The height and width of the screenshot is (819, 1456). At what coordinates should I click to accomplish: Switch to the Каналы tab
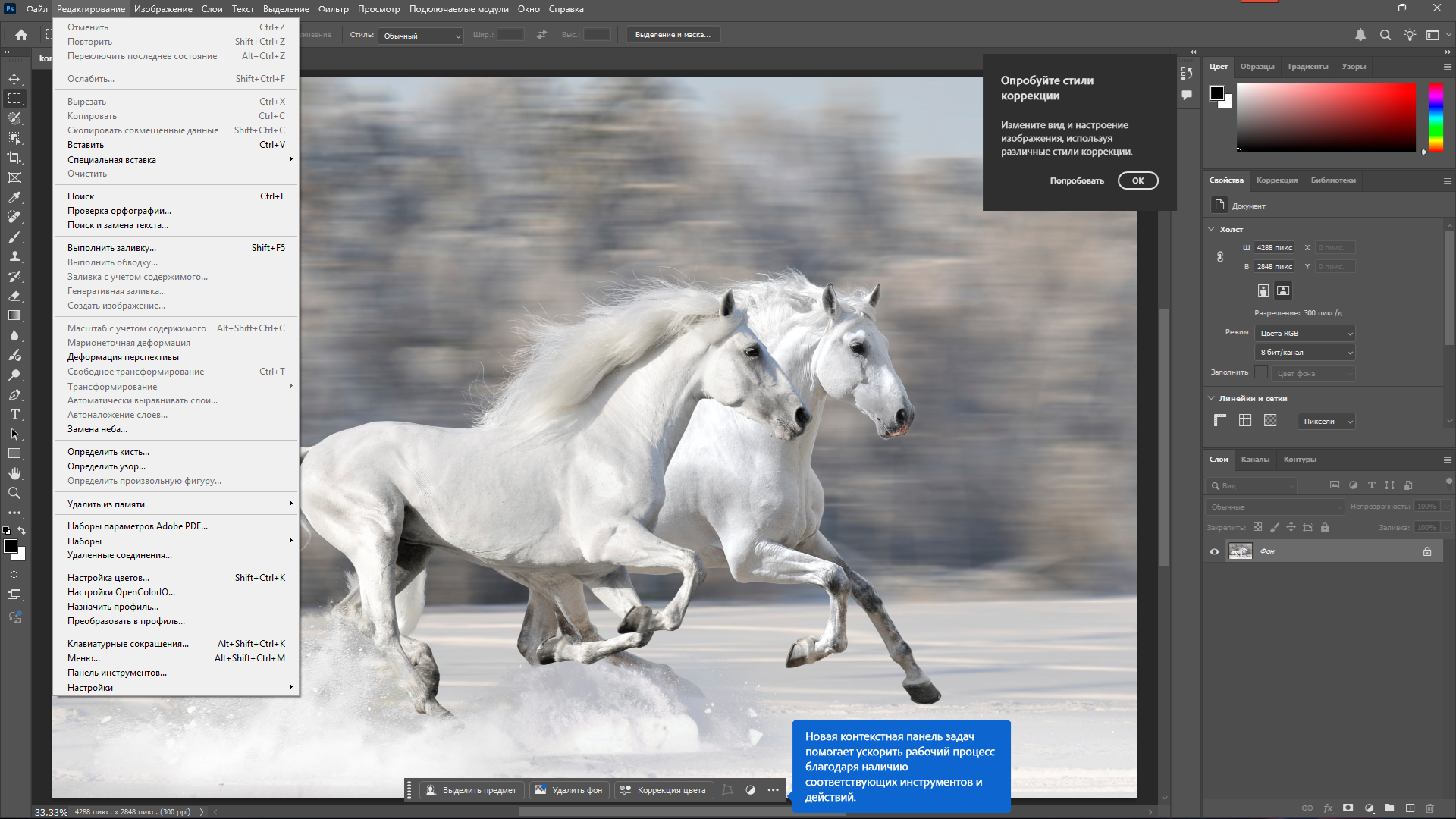click(1255, 460)
